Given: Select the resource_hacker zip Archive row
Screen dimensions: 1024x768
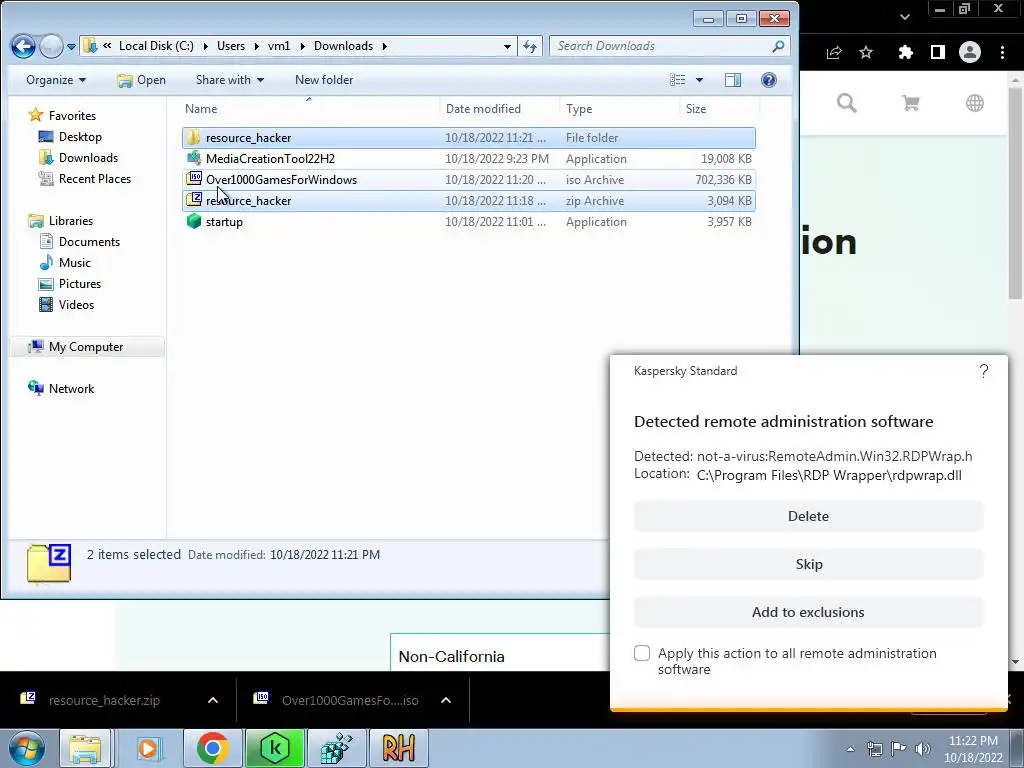Looking at the screenshot, I should click(x=468, y=200).
